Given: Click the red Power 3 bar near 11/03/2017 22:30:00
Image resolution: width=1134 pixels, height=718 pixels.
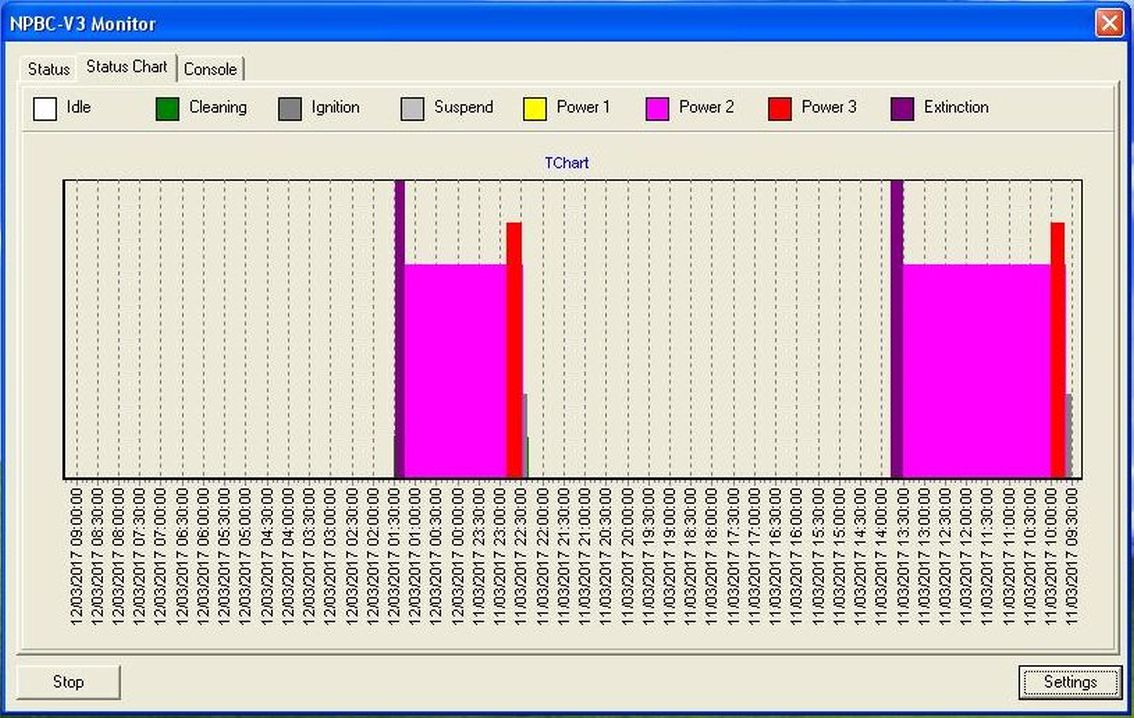Looking at the screenshot, I should 514,350.
